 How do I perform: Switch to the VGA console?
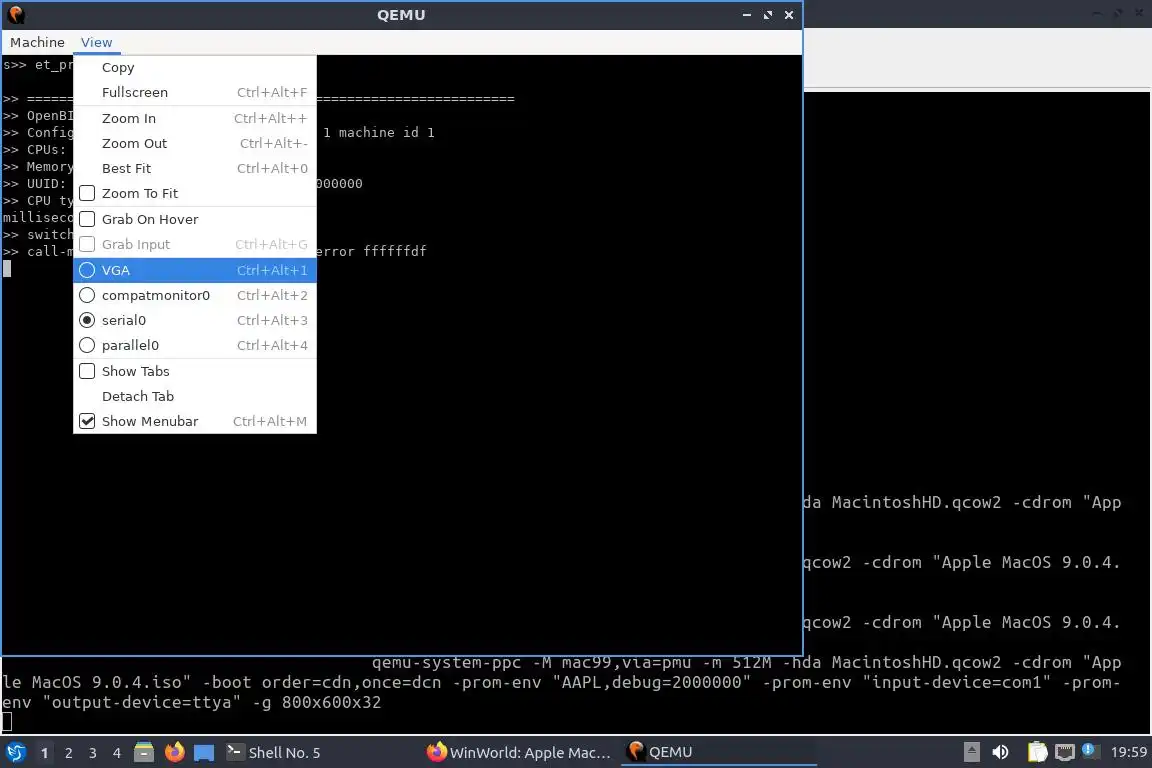pos(195,270)
